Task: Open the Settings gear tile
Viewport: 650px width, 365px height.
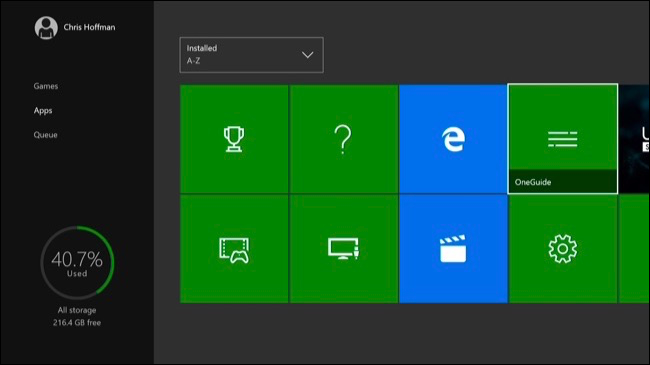Action: point(563,249)
